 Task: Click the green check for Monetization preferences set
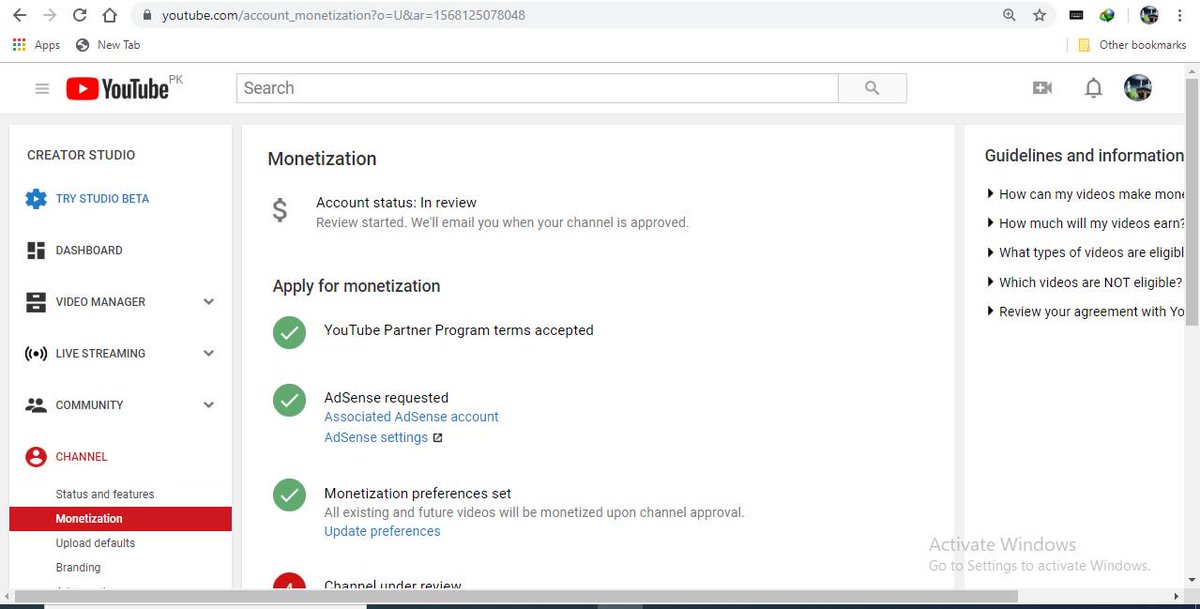tap(289, 496)
